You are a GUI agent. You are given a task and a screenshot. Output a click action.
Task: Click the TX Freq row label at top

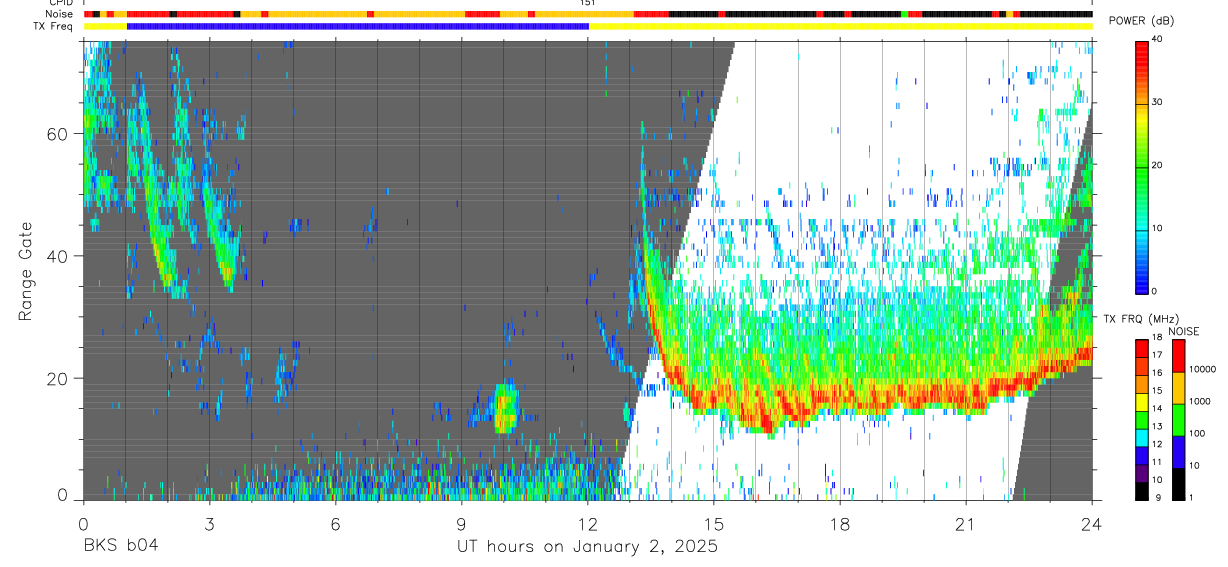tap(55, 26)
